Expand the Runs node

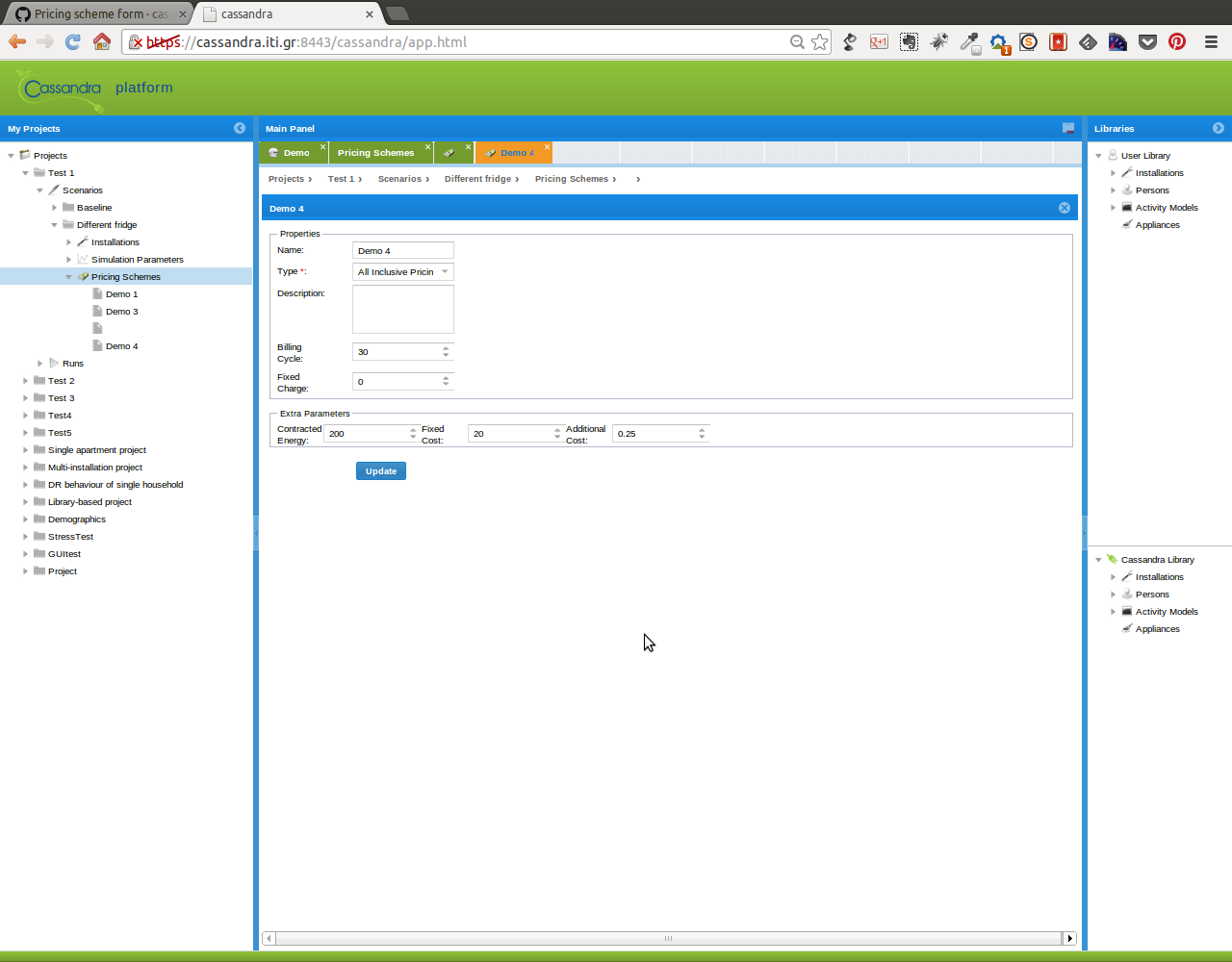[39, 364]
